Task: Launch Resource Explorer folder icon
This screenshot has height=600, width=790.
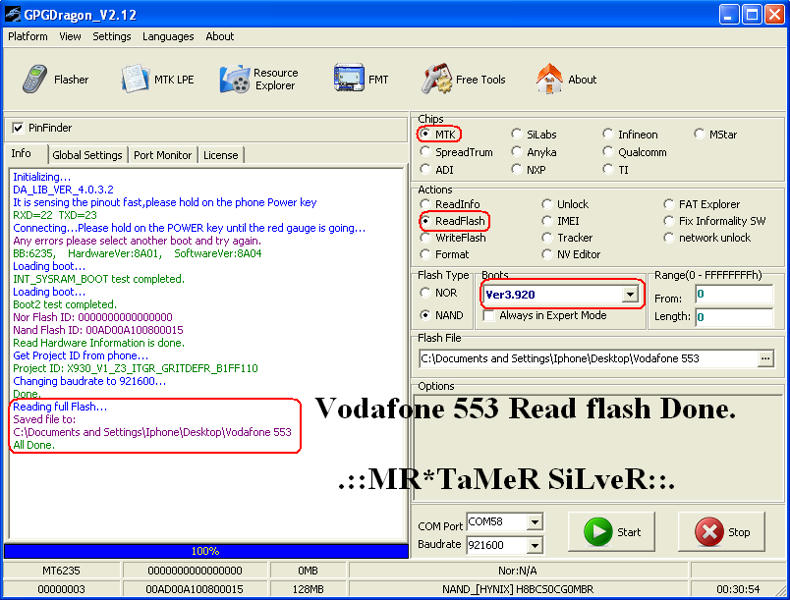Action: click(235, 79)
